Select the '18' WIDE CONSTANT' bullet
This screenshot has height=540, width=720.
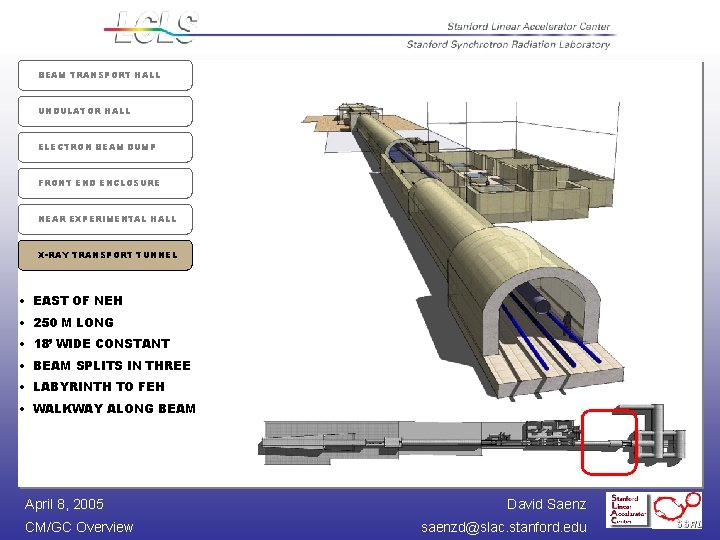click(101, 343)
